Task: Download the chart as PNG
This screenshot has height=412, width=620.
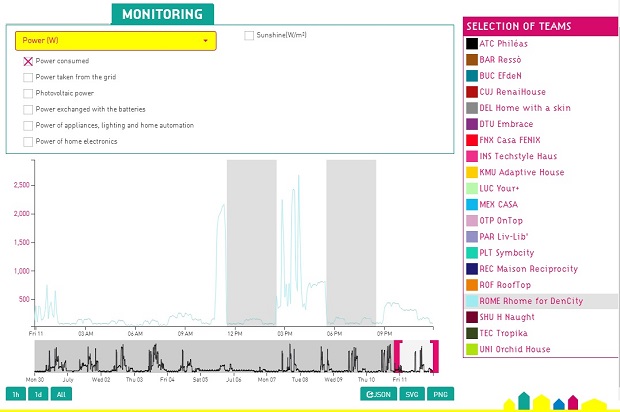Action: [x=440, y=394]
